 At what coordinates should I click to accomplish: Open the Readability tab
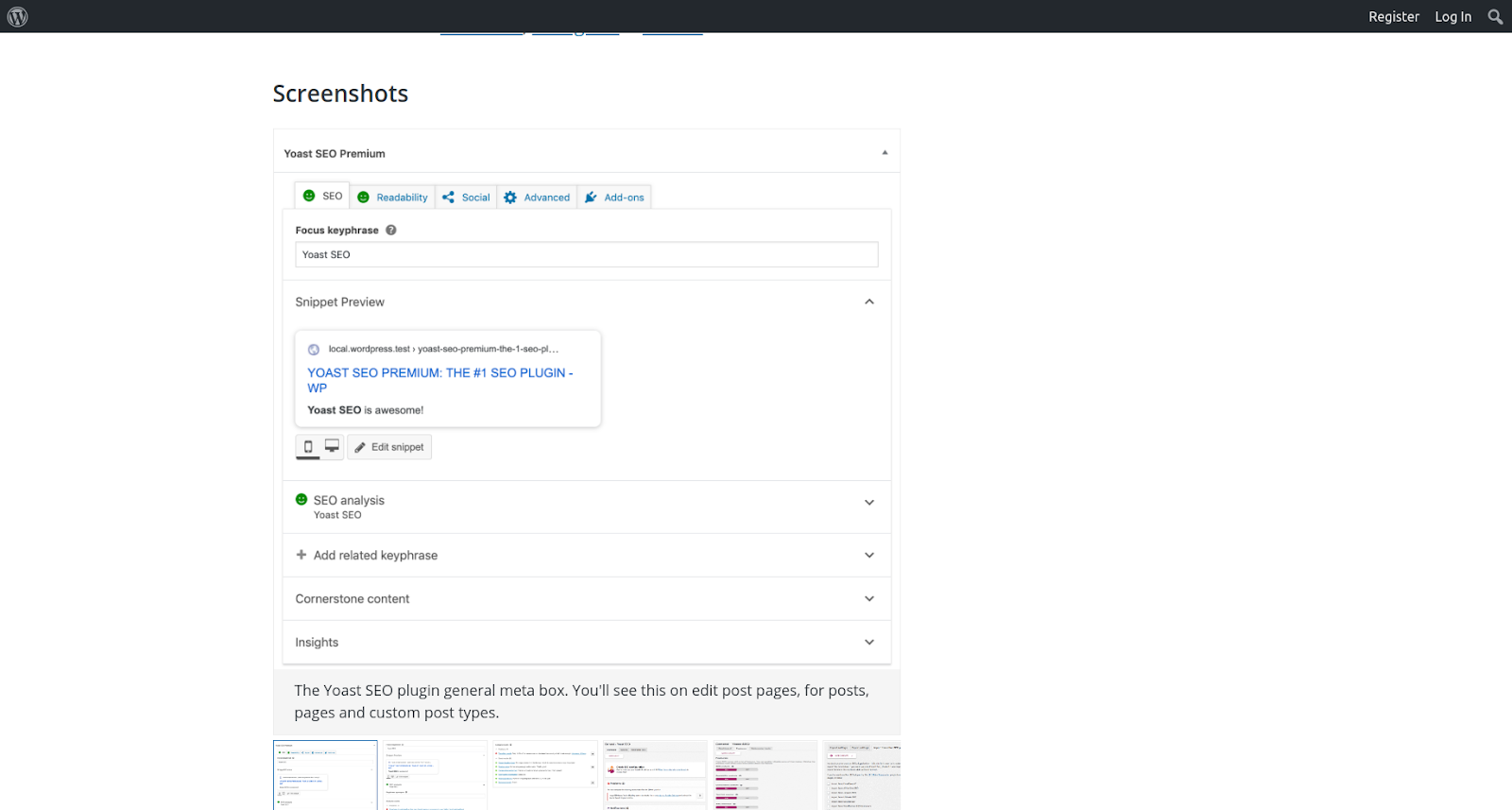click(393, 198)
